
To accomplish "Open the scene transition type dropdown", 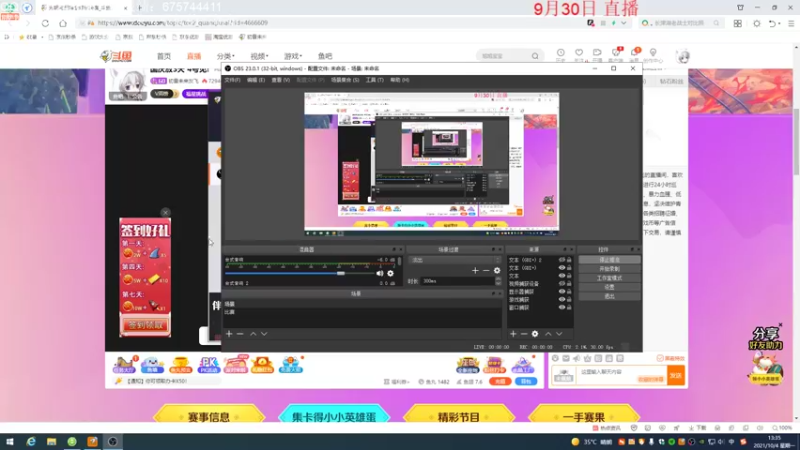I will 455,260.
